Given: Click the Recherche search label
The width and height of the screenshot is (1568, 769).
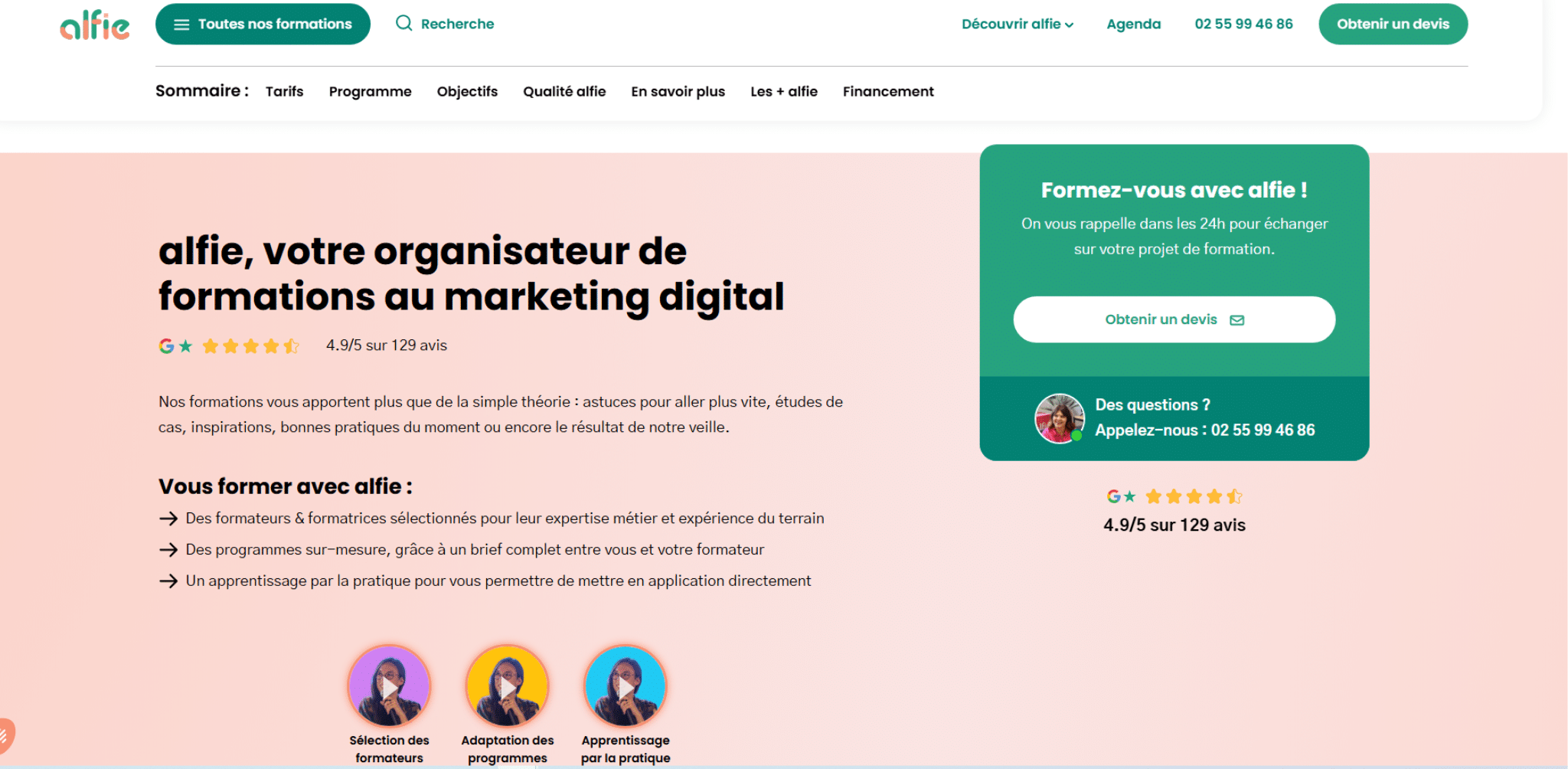Looking at the screenshot, I should [x=457, y=24].
